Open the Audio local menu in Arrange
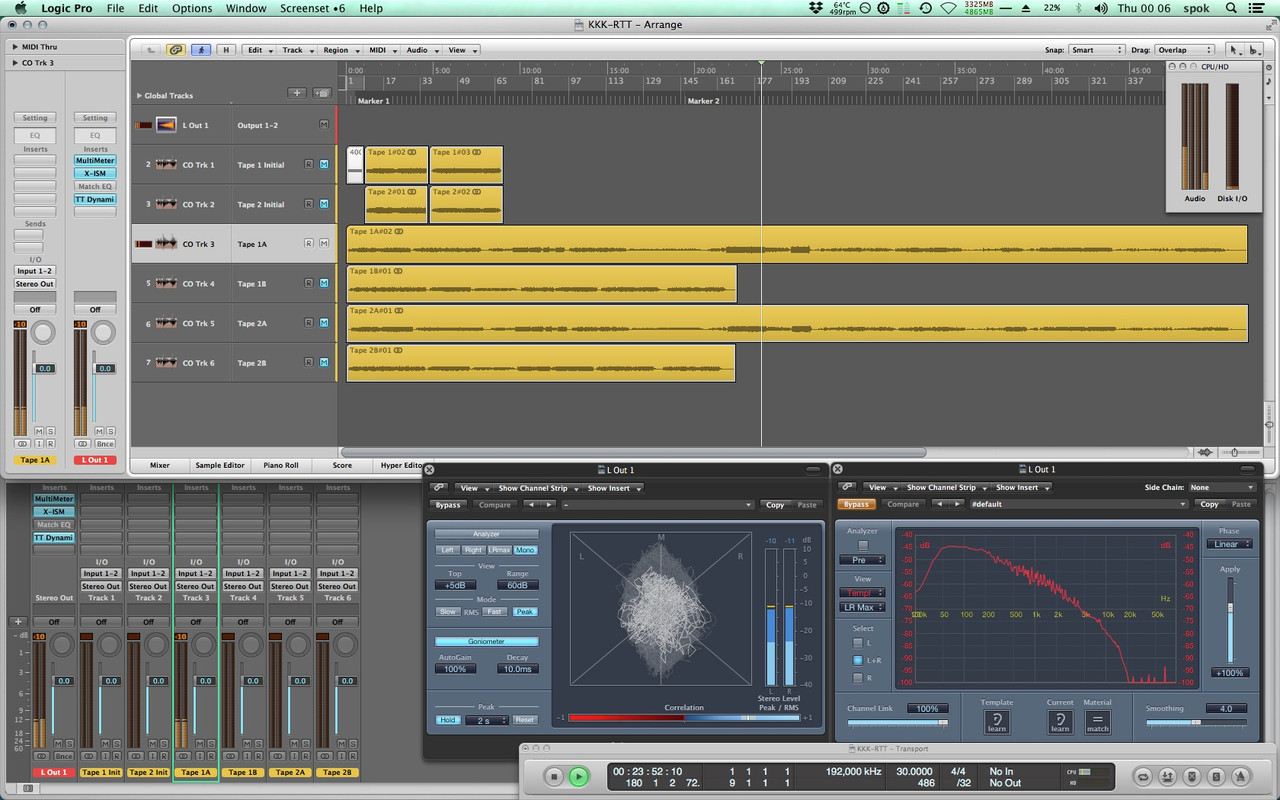This screenshot has width=1280, height=800. click(x=422, y=50)
